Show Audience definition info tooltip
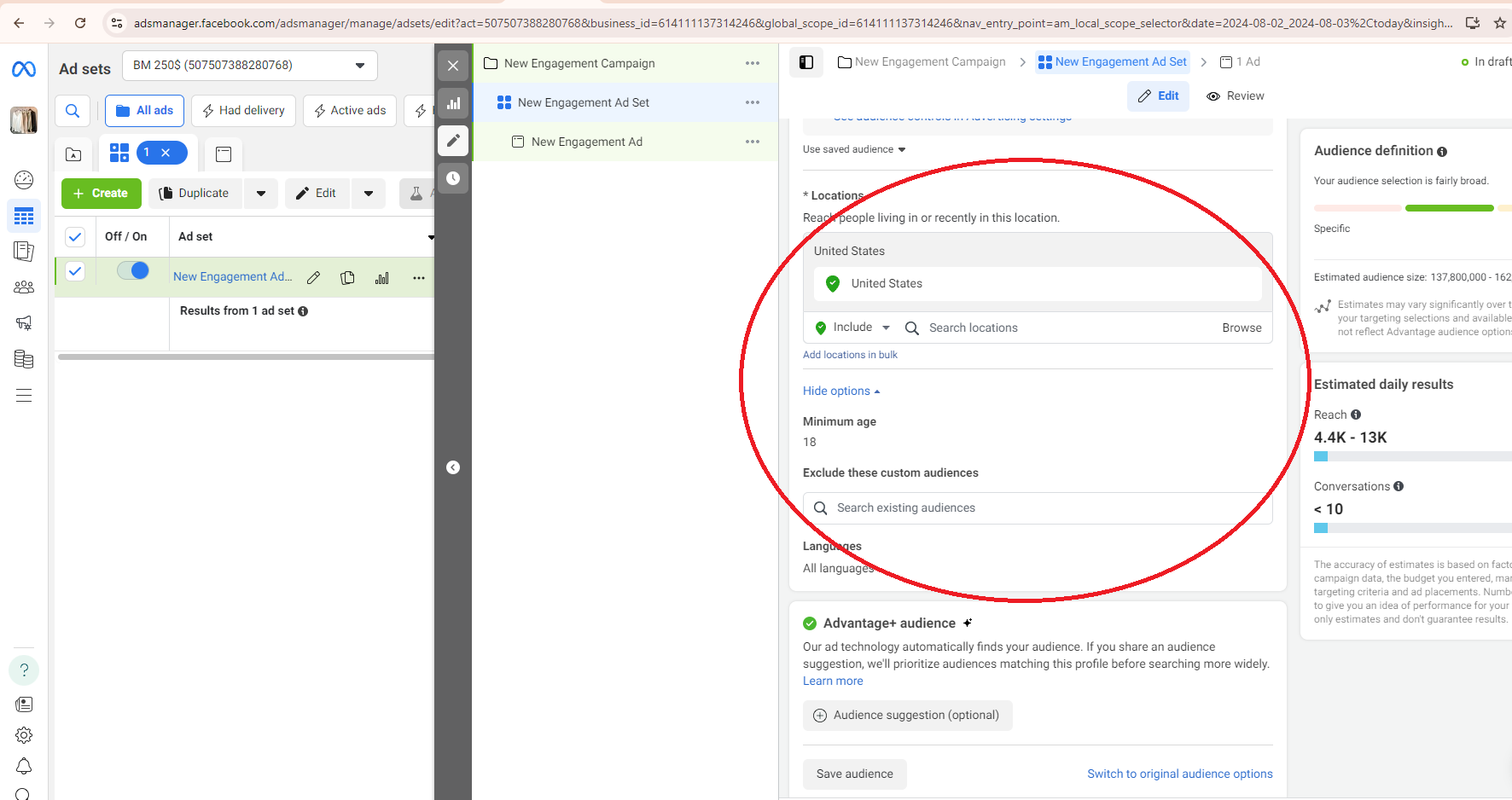1512x800 pixels. click(x=1442, y=152)
